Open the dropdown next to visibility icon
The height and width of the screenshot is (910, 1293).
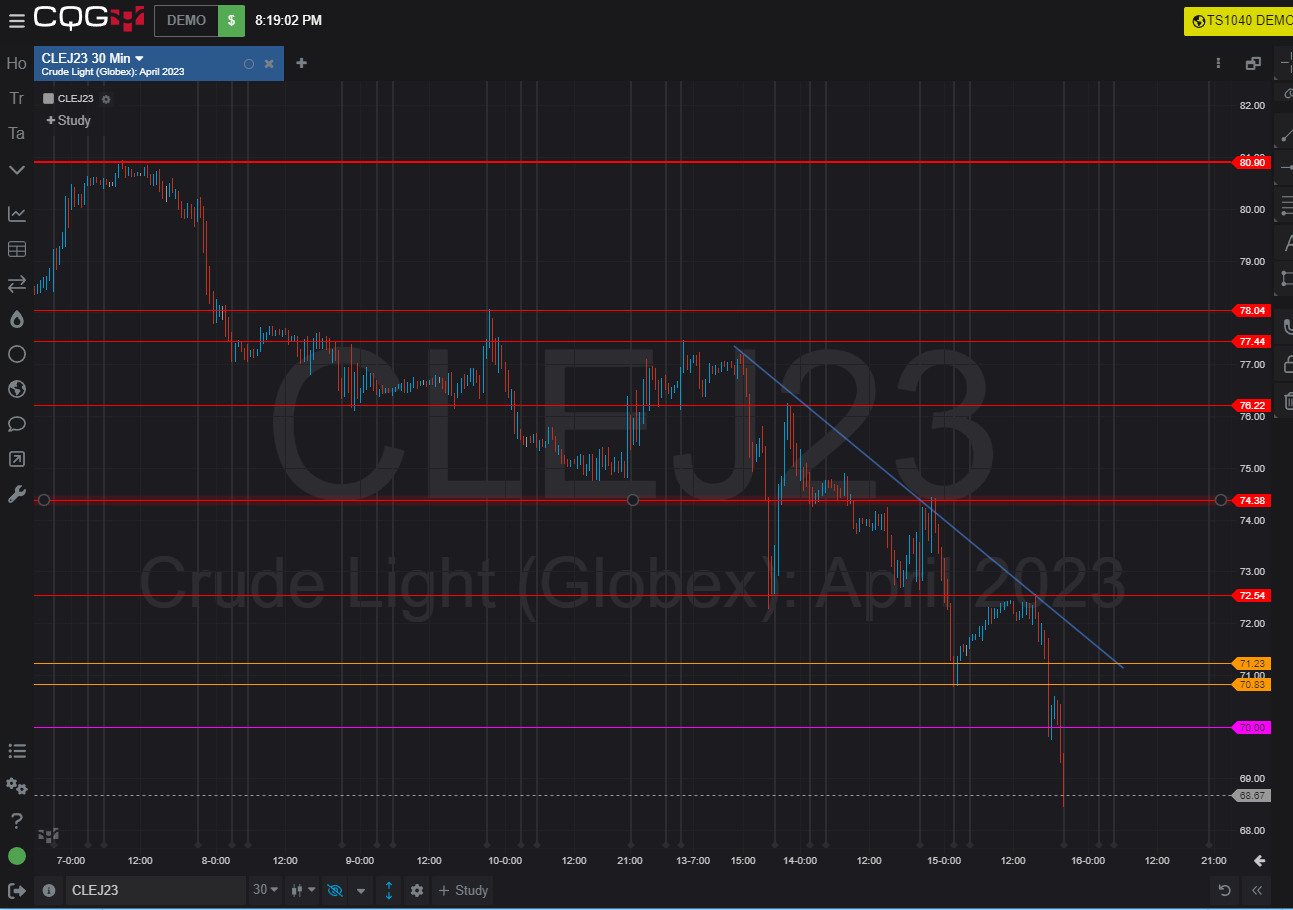[361, 890]
